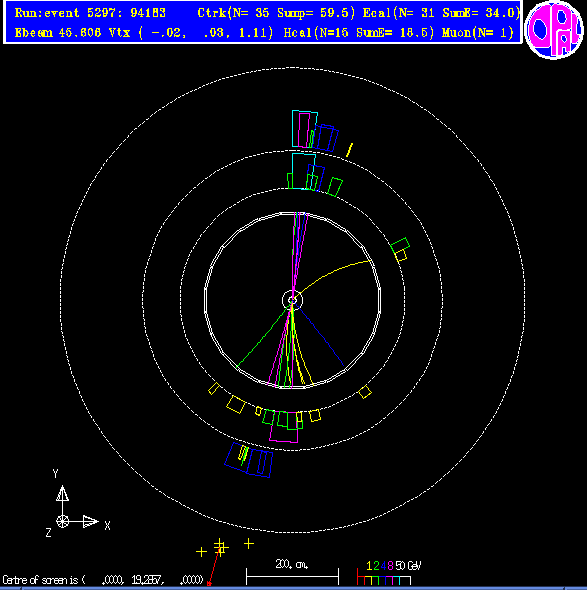Click the OPAL logo in corner
The image size is (587, 590).
554,30
